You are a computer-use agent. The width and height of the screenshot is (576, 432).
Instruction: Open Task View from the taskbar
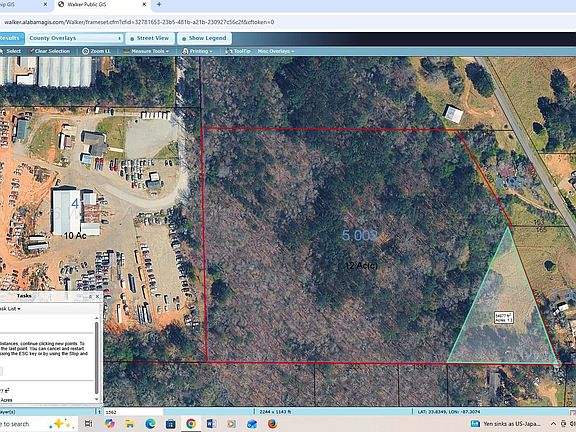pyautogui.click(x=88, y=424)
